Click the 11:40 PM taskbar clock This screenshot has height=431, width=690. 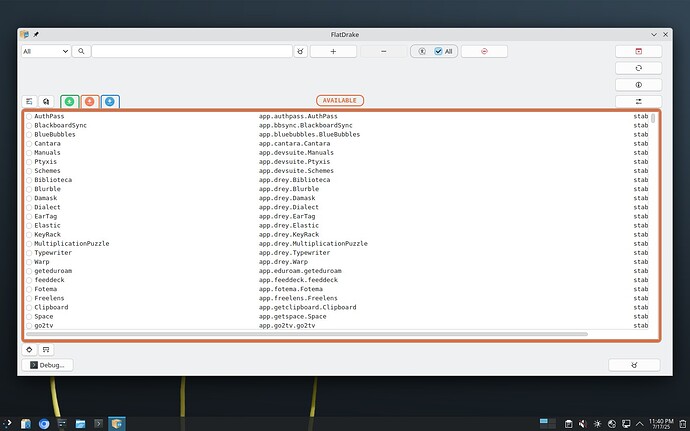click(661, 424)
